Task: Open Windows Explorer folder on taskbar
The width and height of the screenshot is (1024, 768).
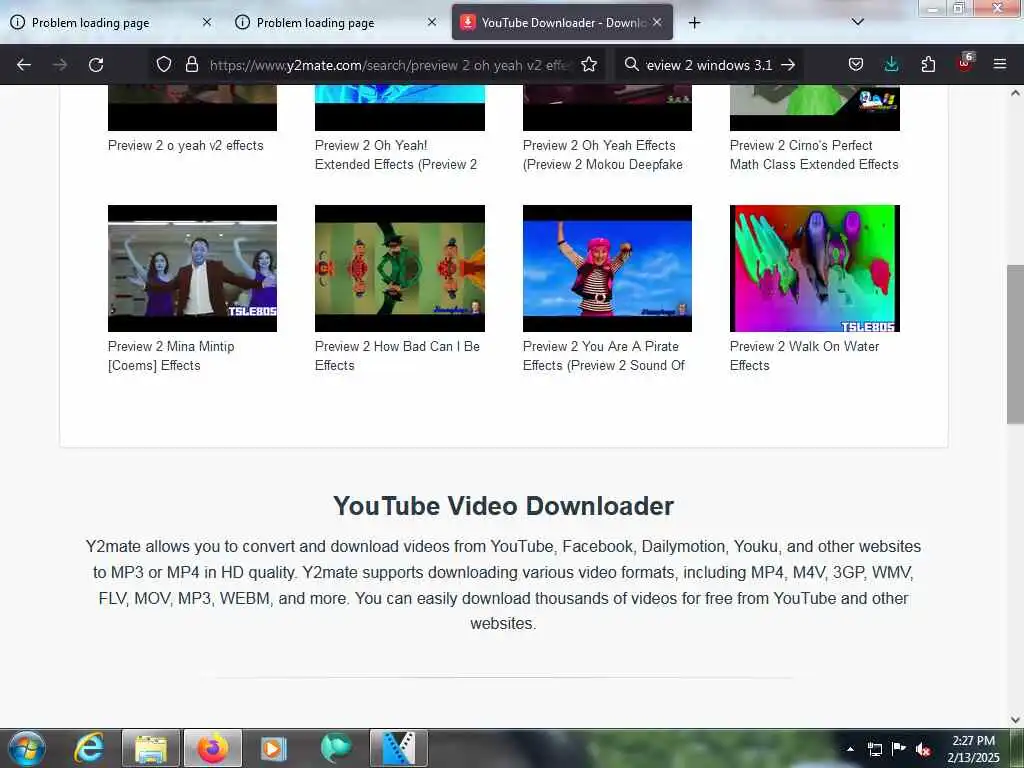Action: pos(151,748)
